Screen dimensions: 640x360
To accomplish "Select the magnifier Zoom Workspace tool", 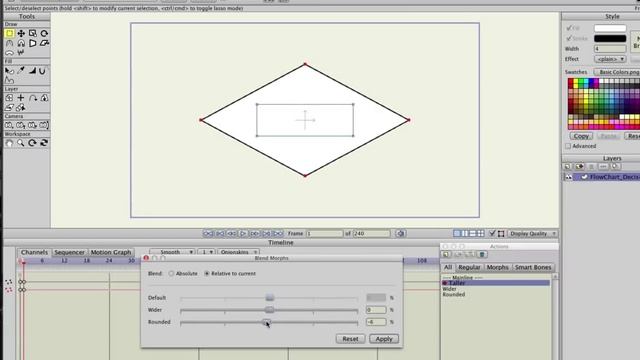I will (x=21, y=143).
